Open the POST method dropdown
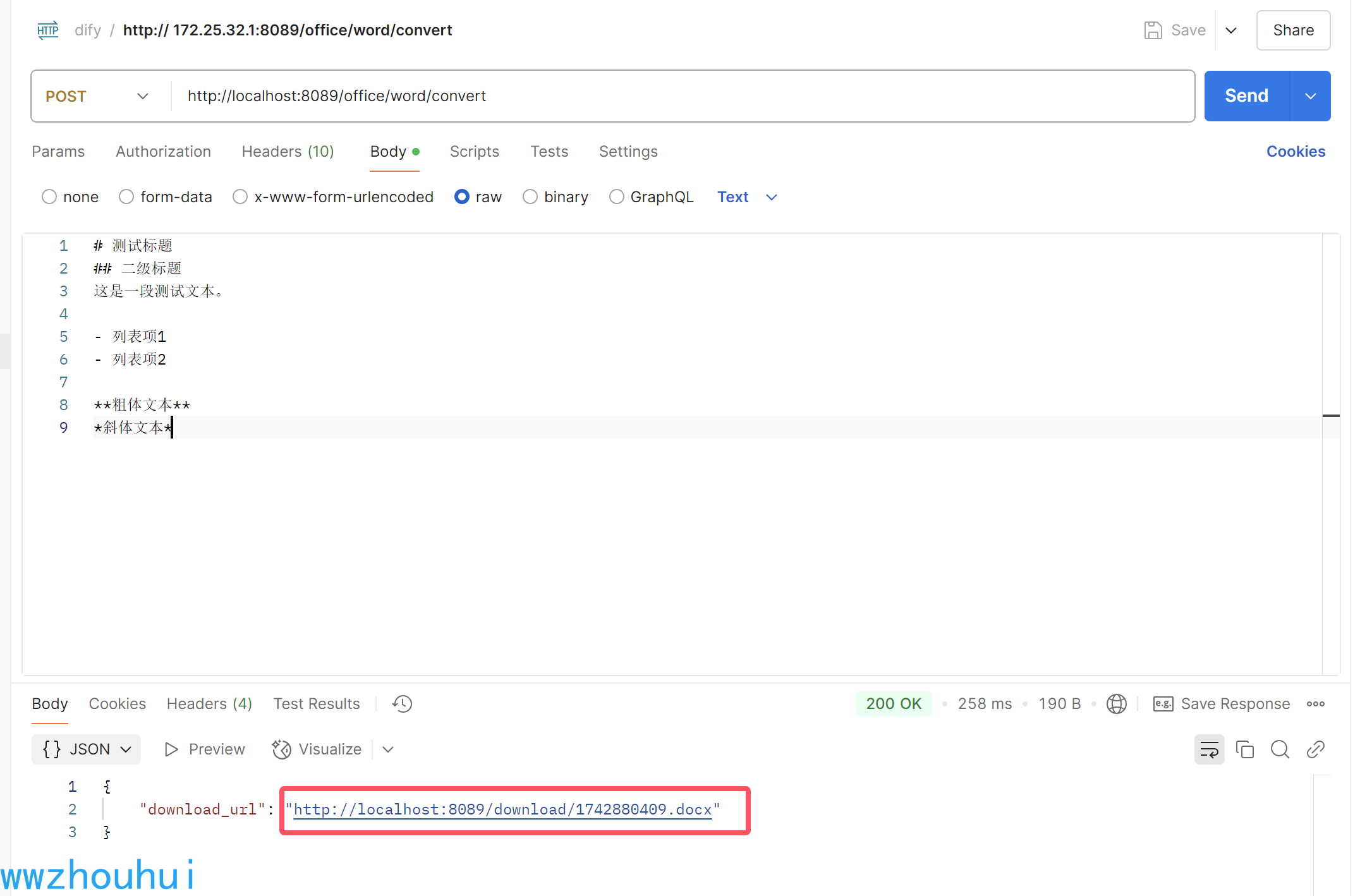1360x896 pixels. point(98,96)
